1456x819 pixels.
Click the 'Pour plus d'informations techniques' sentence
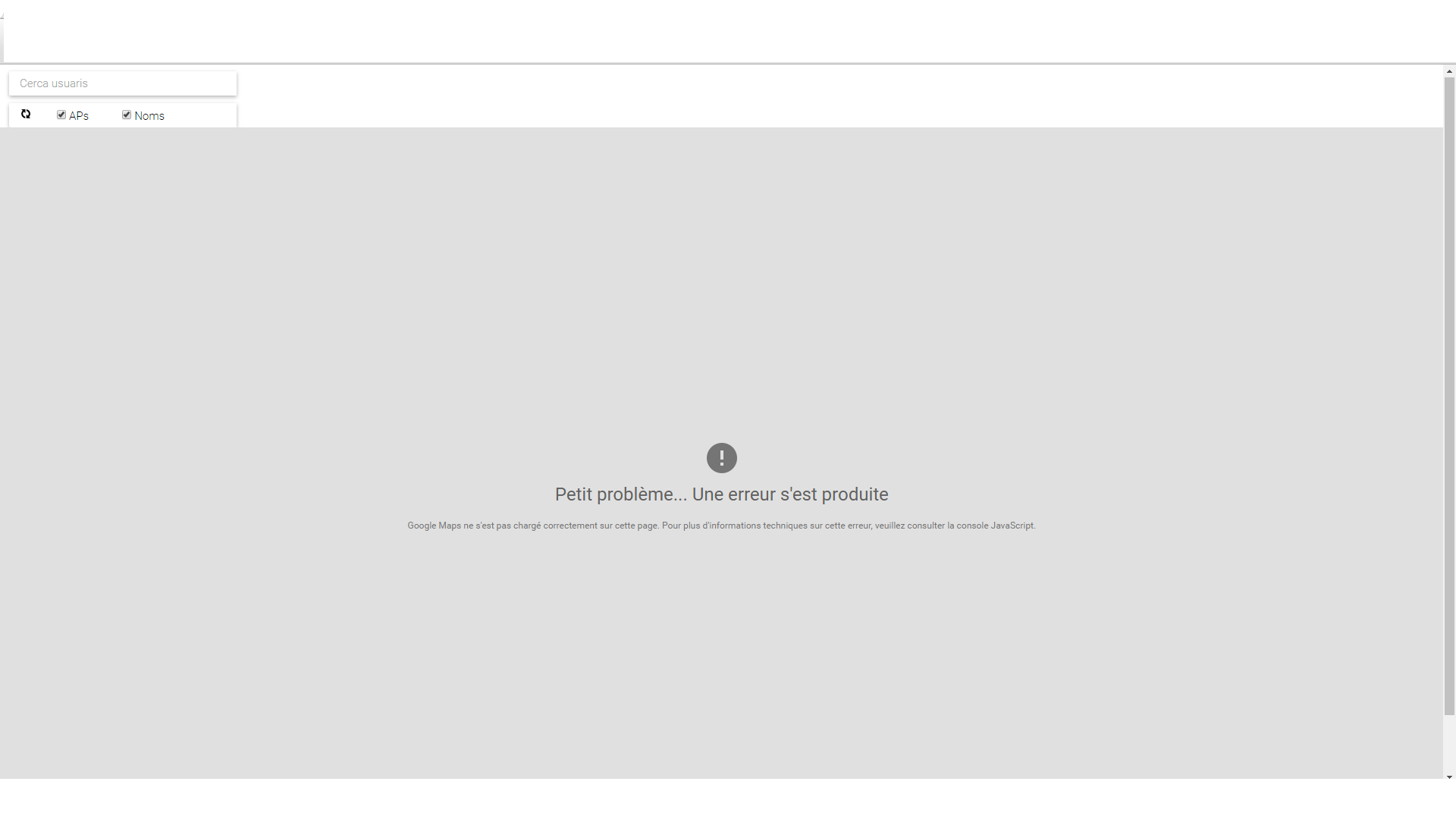[736, 526]
